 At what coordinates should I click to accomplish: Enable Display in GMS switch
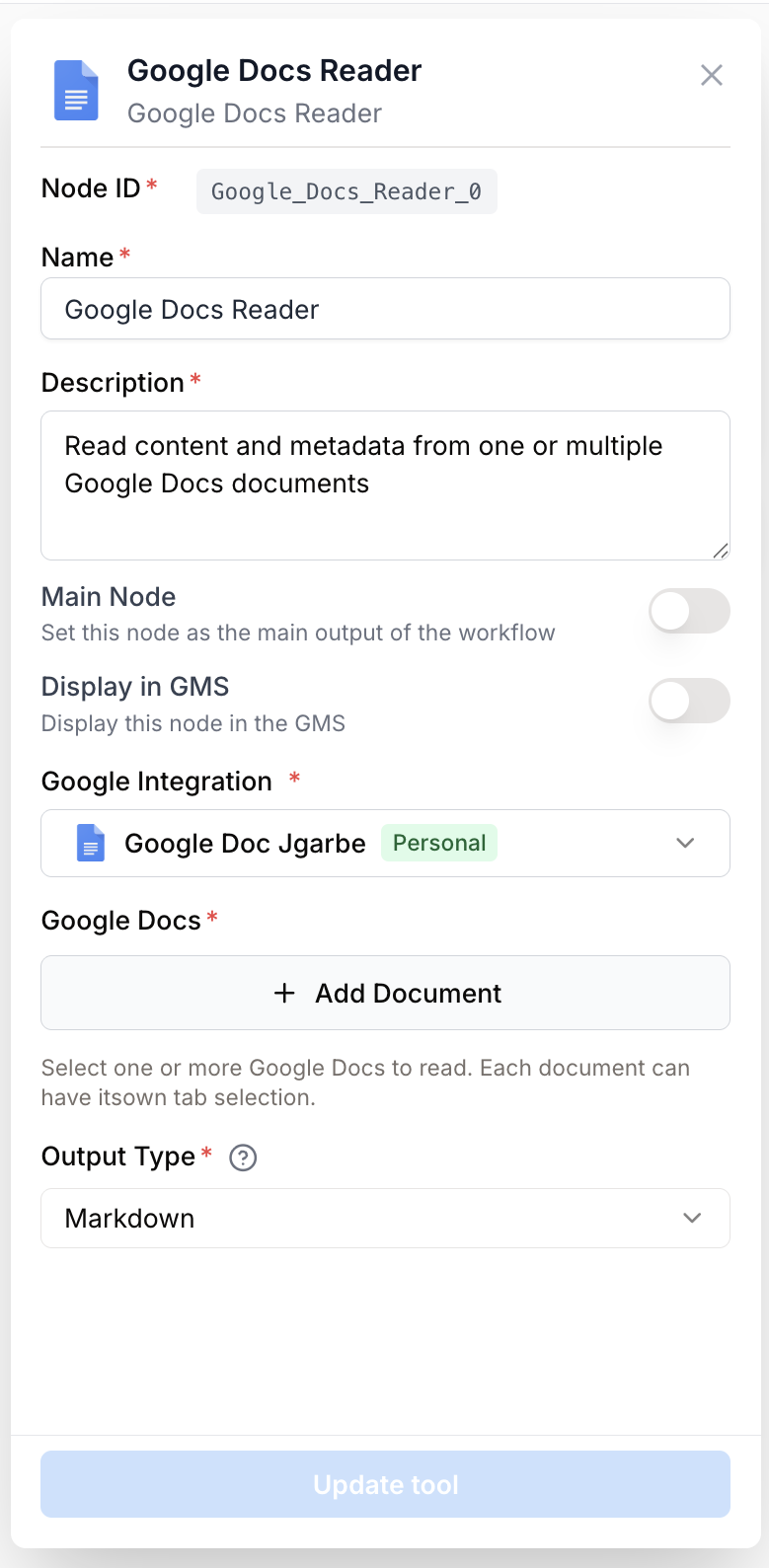point(689,701)
